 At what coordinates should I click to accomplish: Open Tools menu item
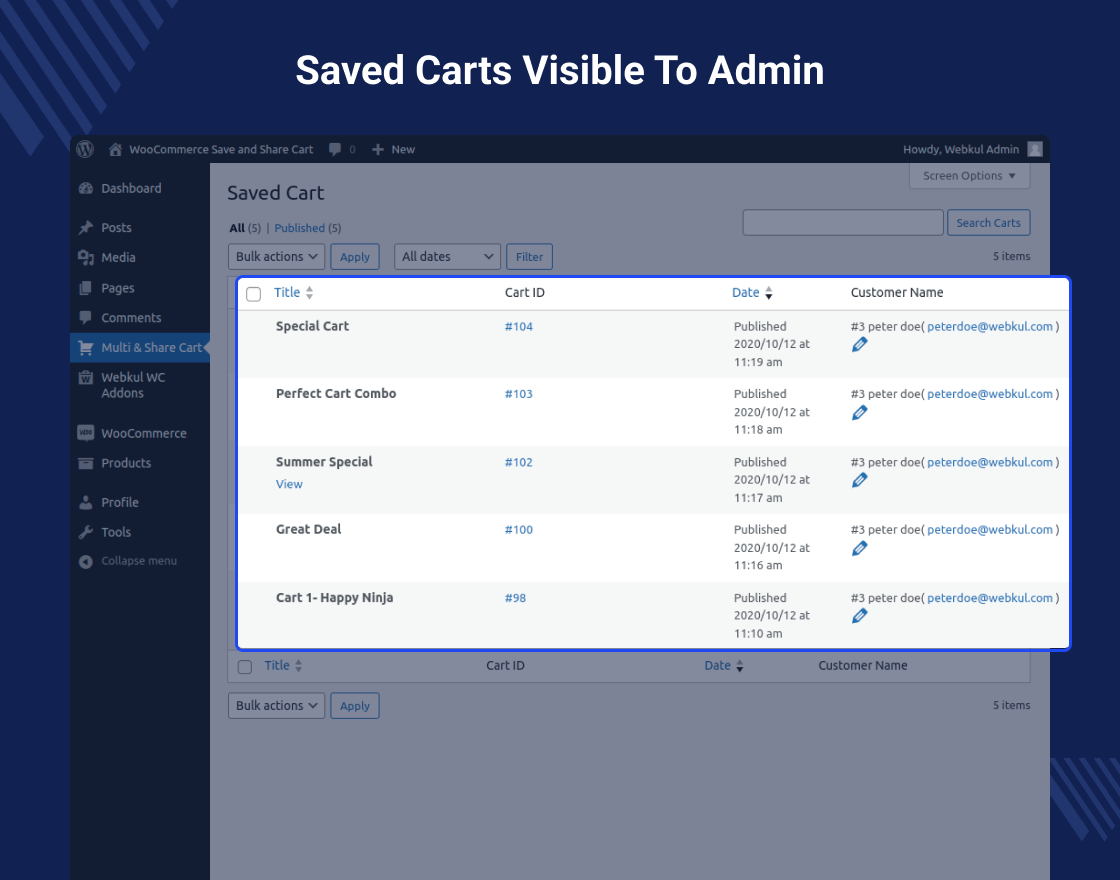pyautogui.click(x=116, y=532)
